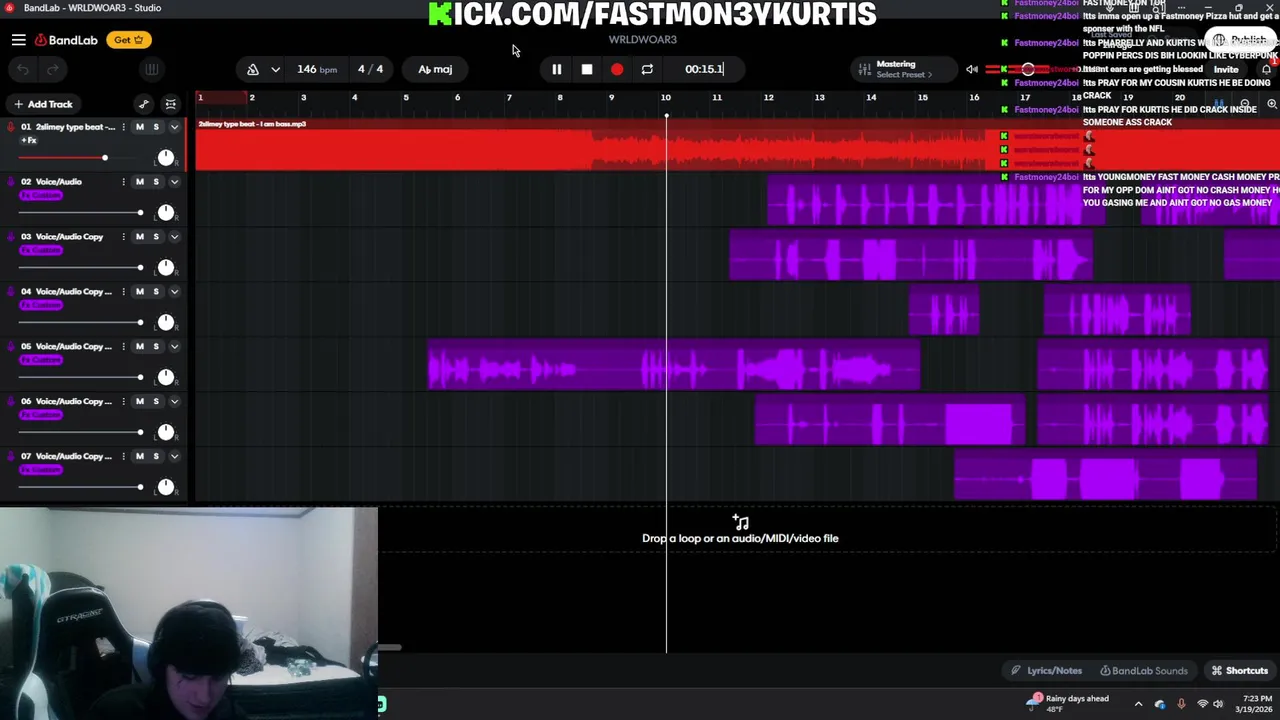Image resolution: width=1280 pixels, height=720 pixels.
Task: Click the Add Track button
Action: (42, 104)
